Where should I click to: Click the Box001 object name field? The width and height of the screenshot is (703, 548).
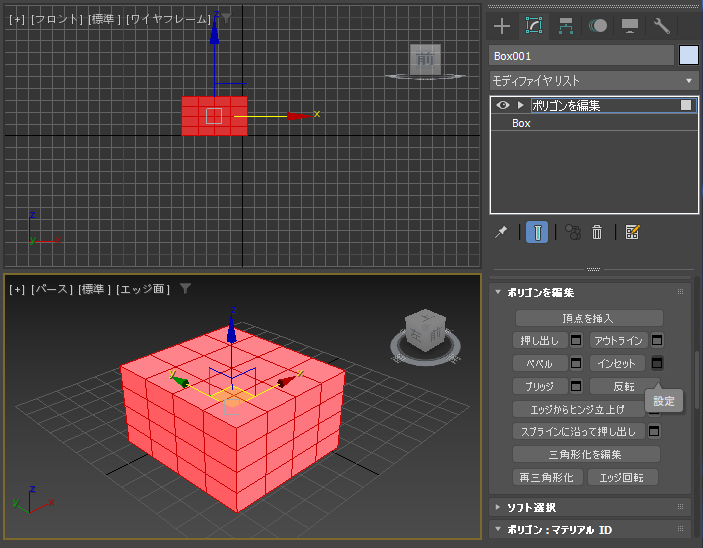pyautogui.click(x=581, y=56)
